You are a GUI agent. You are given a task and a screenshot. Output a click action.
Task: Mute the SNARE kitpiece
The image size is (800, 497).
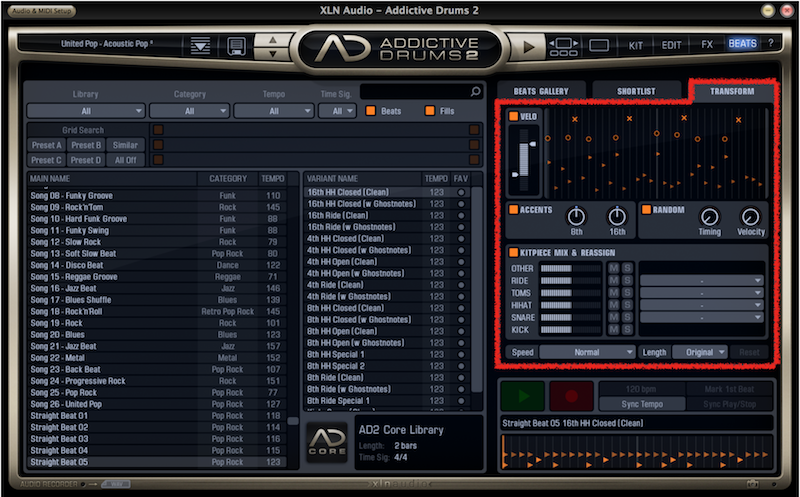click(x=614, y=317)
